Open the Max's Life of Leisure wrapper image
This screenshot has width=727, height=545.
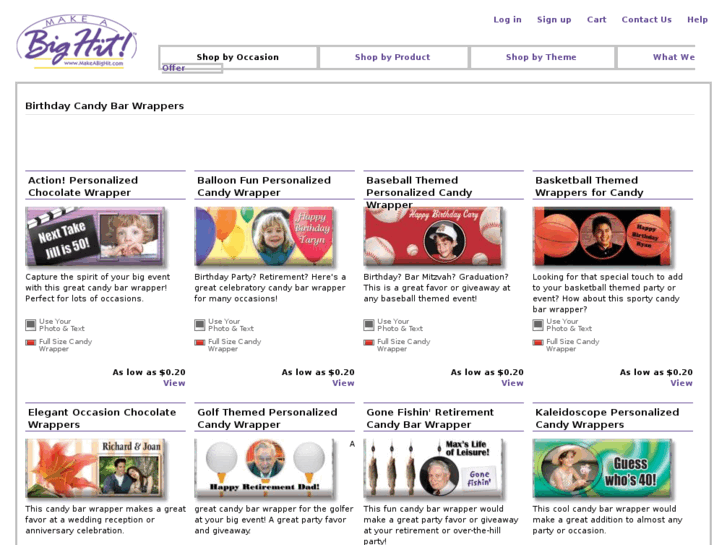click(x=434, y=468)
